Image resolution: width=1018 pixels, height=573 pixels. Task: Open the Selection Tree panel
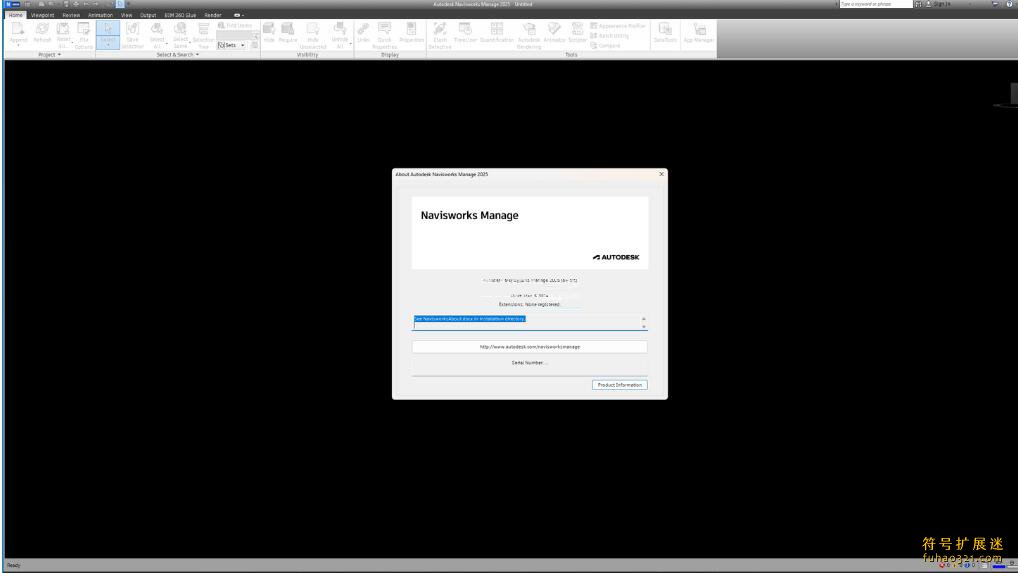[x=203, y=34]
